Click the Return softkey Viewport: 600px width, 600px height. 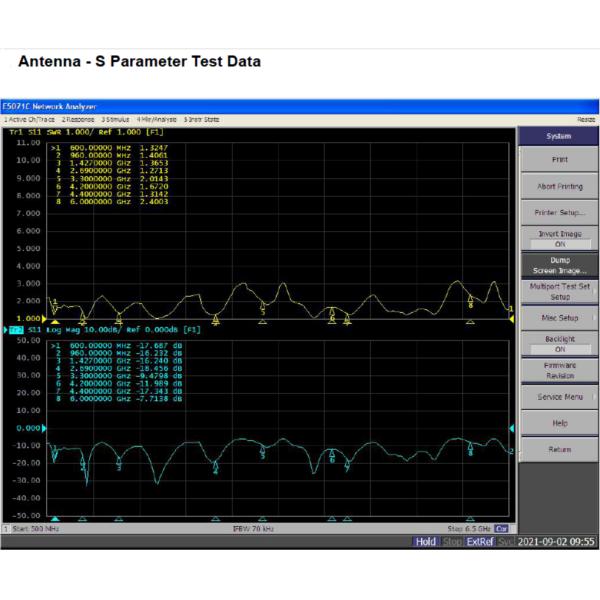[559, 450]
